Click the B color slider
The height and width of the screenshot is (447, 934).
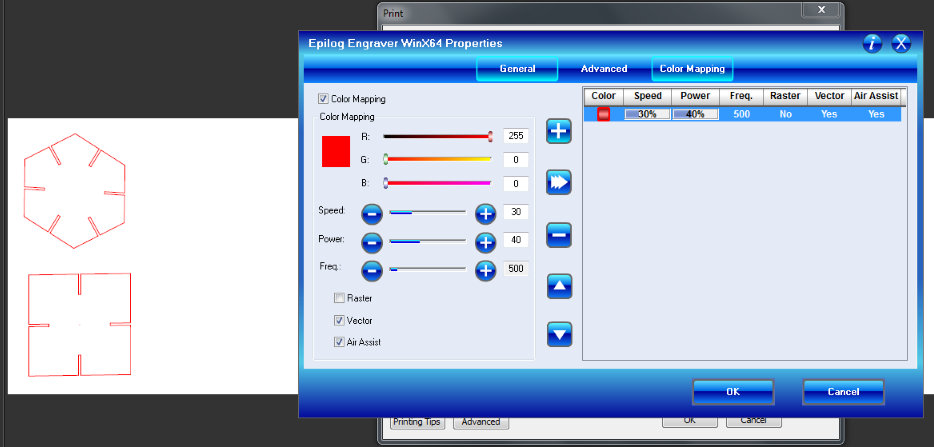437,183
